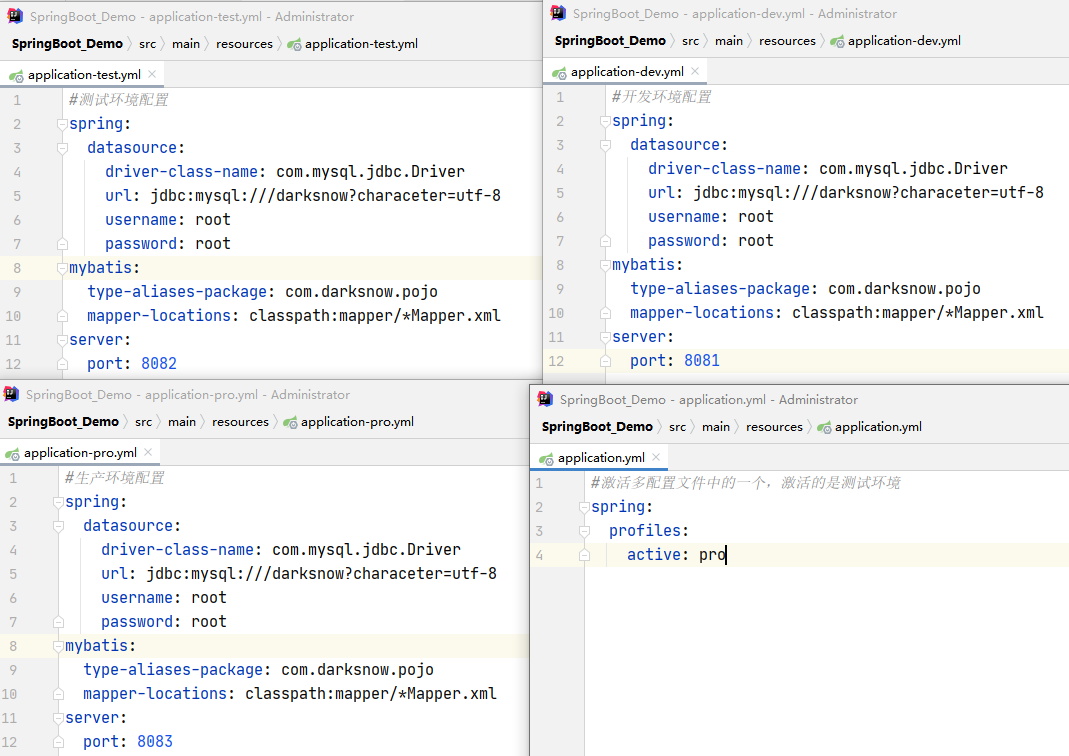The width and height of the screenshot is (1069, 756).
Task: Click driver-class-name key in application-dev.yml
Action: [x=724, y=168]
